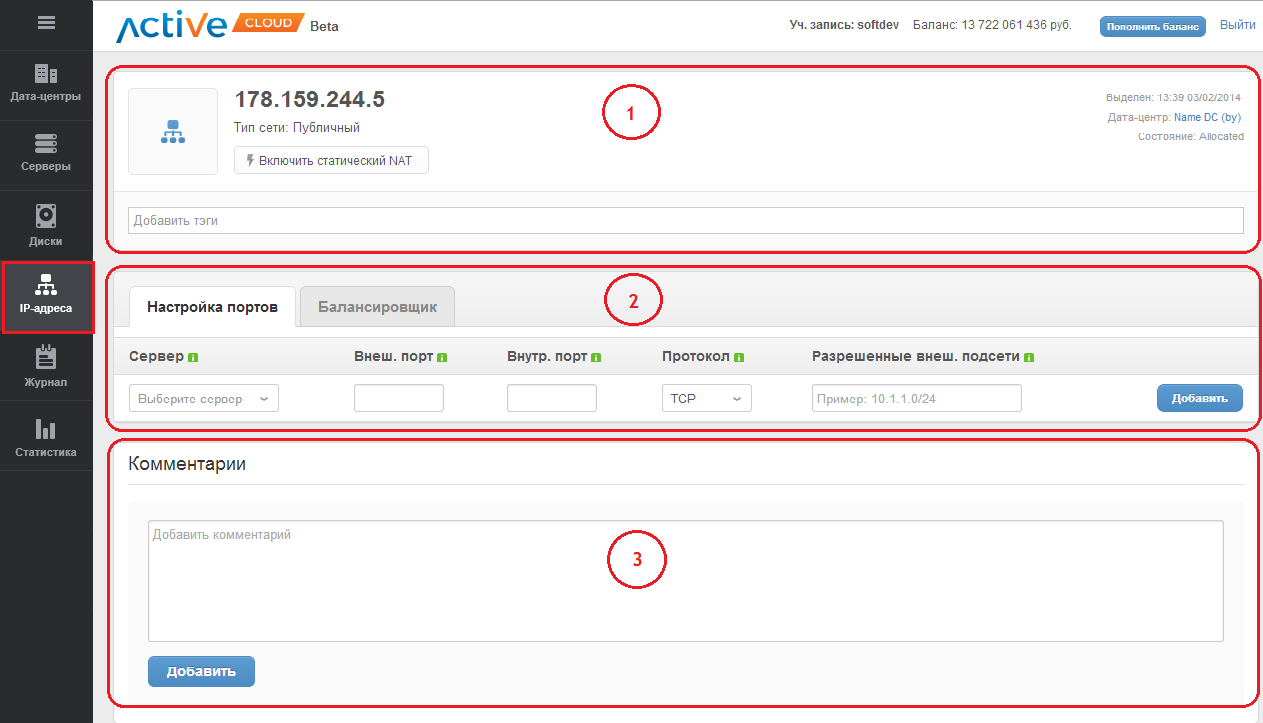
Task: Open the hamburger menu icon
Action: point(46,24)
